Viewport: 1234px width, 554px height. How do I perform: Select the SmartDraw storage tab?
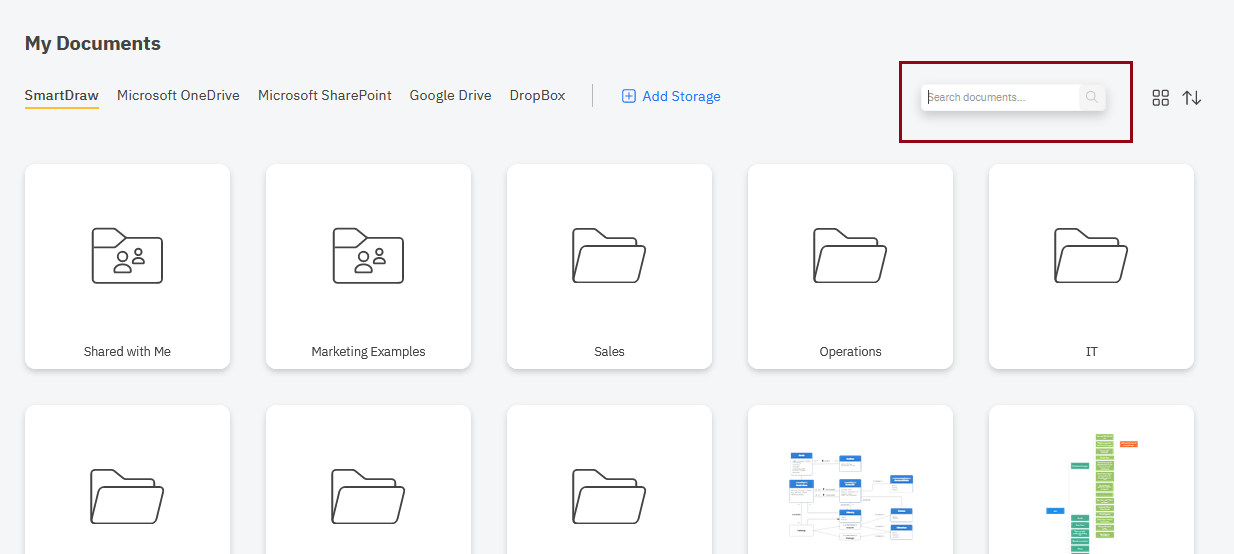pyautogui.click(x=62, y=96)
